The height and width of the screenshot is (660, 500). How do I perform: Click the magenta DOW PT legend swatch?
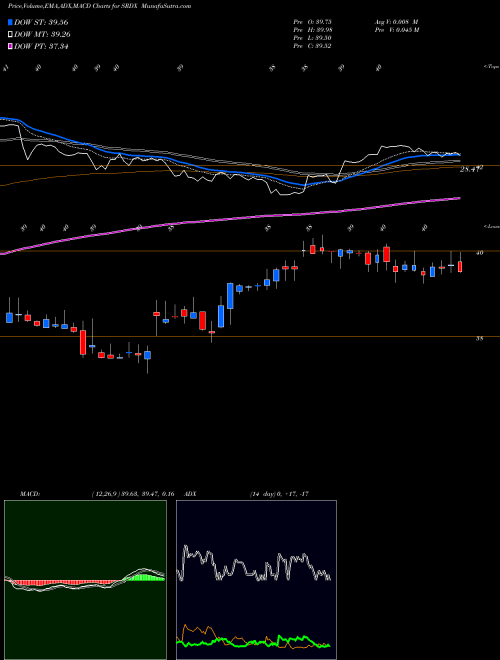coord(10,46)
